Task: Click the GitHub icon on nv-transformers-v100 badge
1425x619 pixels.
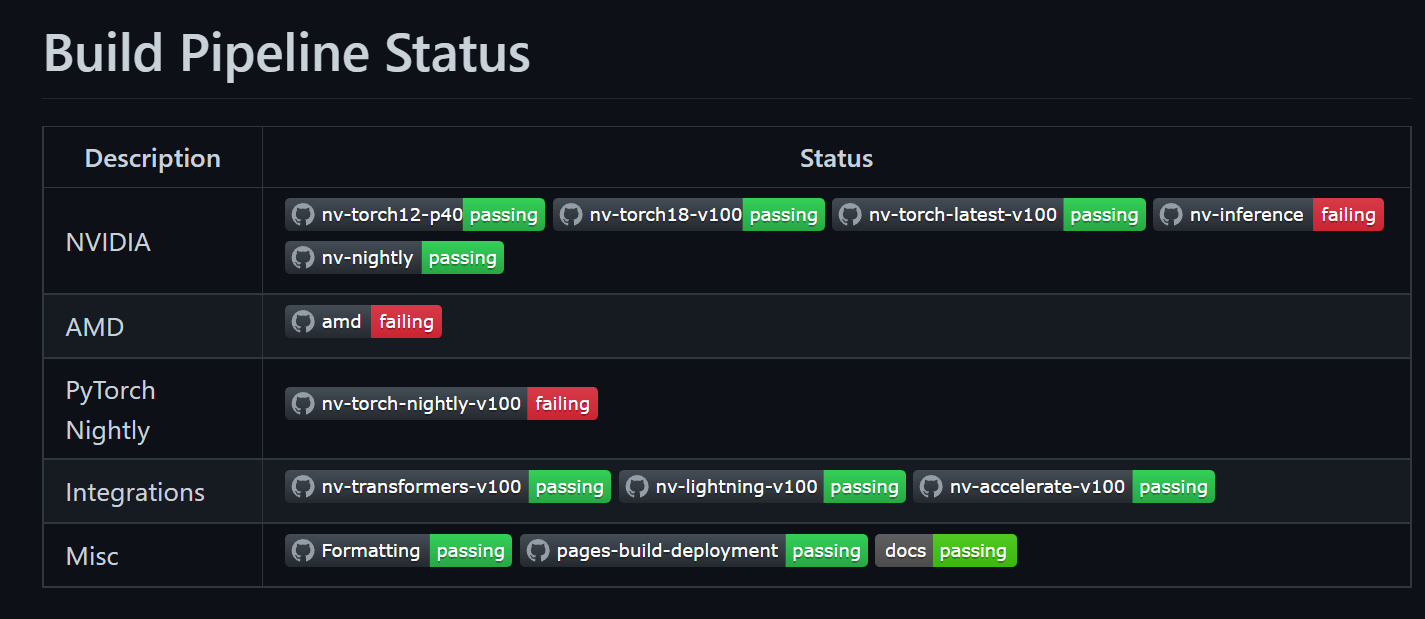Action: pyautogui.click(x=302, y=487)
